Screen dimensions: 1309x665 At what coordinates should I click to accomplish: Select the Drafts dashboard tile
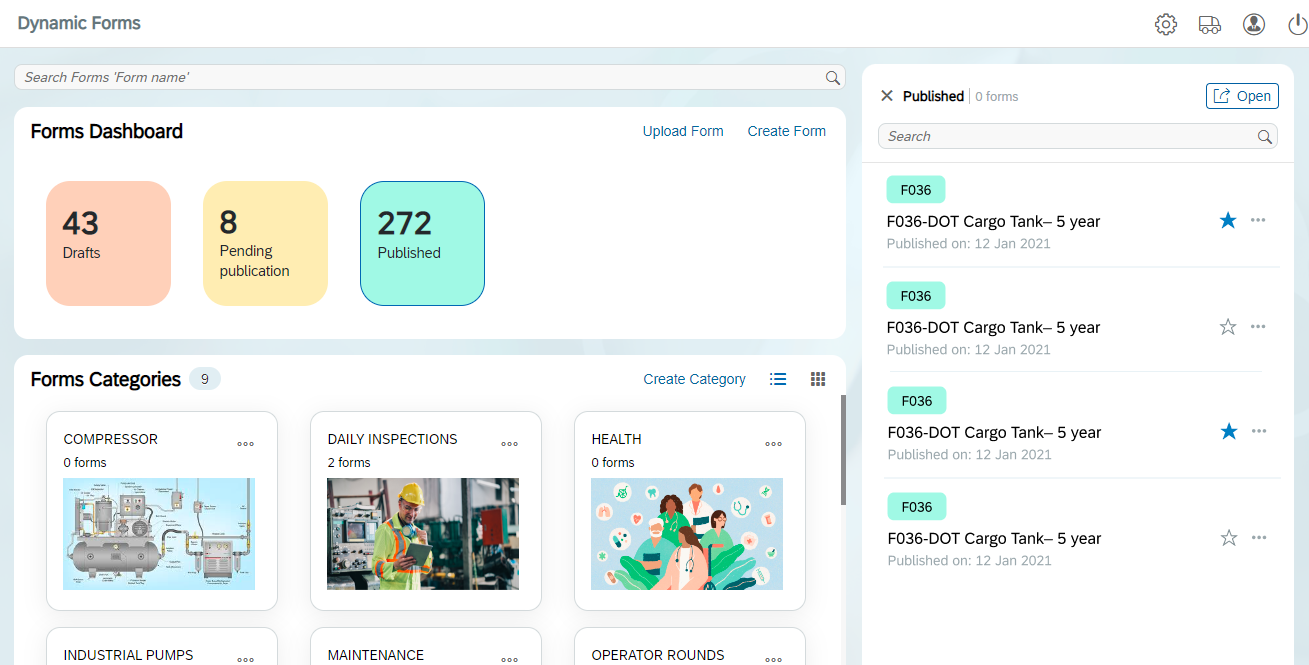point(108,243)
